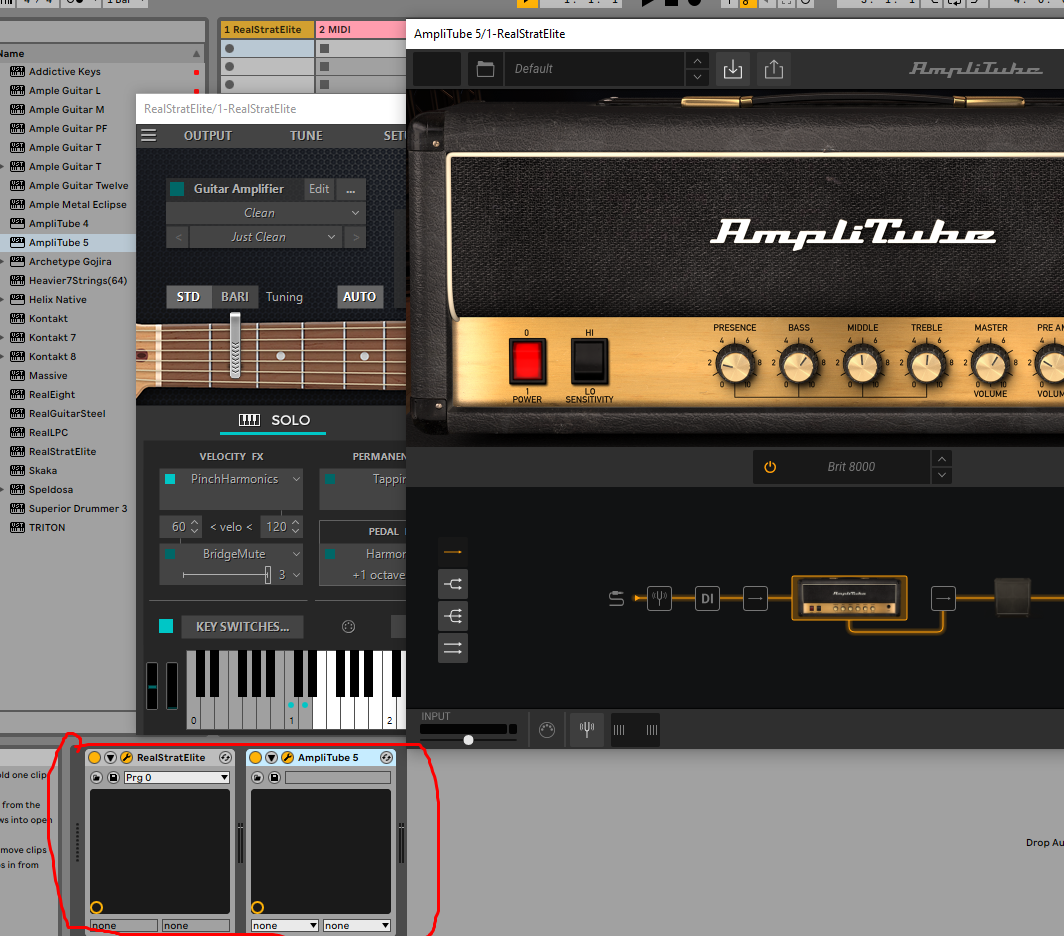Toggle the KEY SWITCHES enable square

point(166,626)
